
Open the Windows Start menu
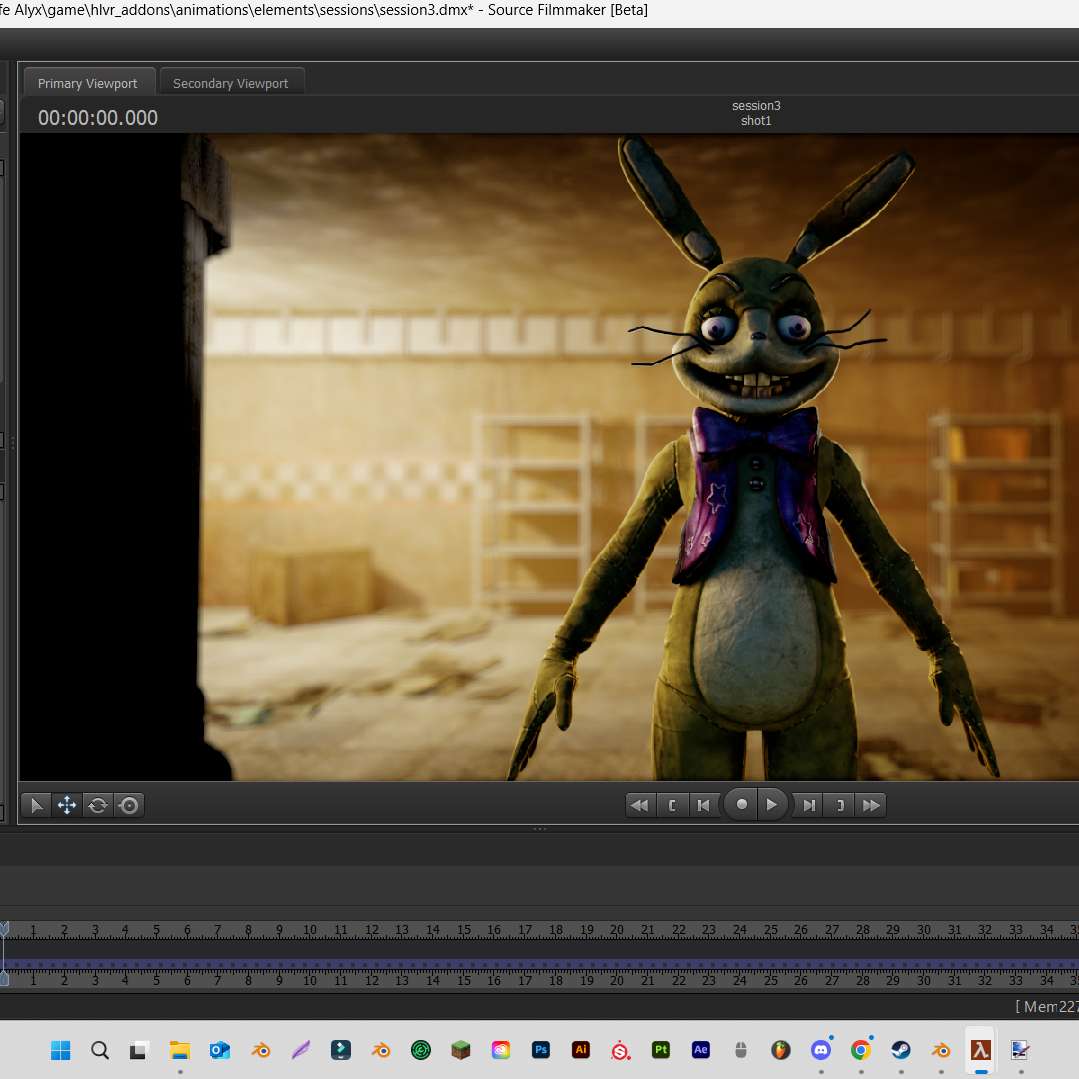point(61,1050)
